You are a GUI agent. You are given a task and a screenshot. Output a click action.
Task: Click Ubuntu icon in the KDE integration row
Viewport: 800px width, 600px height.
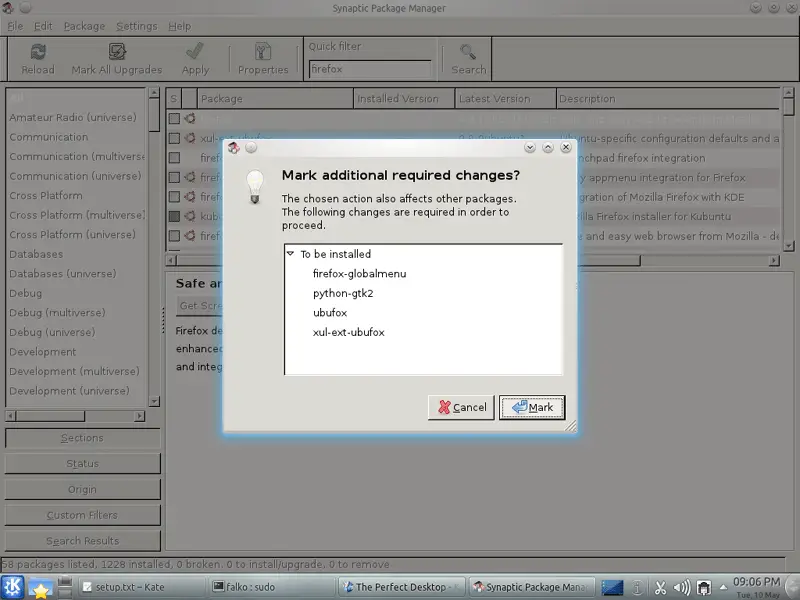190,196
